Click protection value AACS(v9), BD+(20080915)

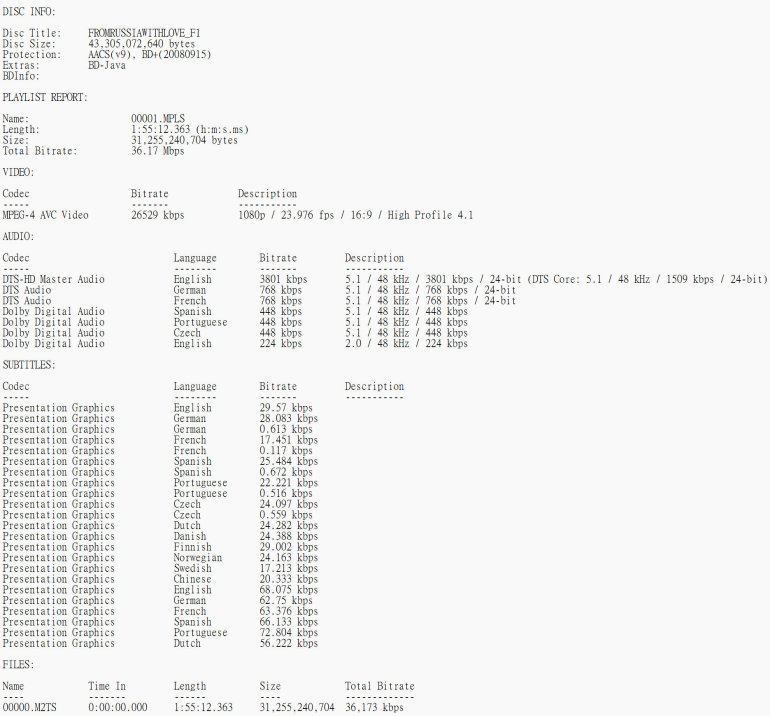[x=149, y=55]
